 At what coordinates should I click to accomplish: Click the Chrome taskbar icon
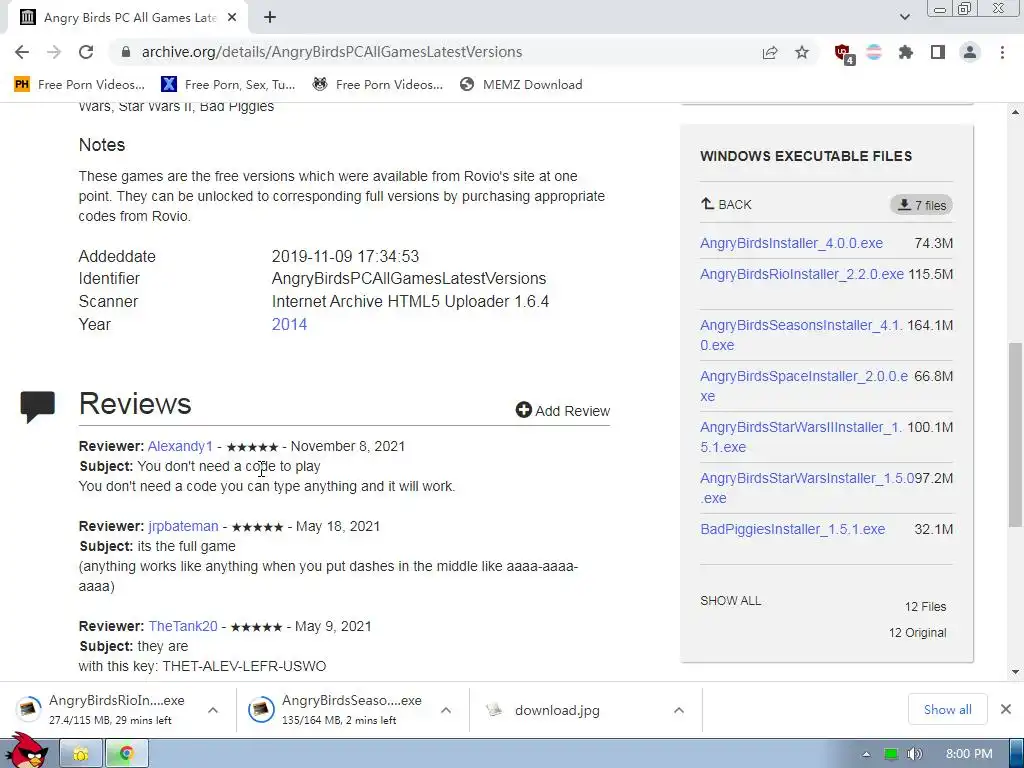point(127,754)
